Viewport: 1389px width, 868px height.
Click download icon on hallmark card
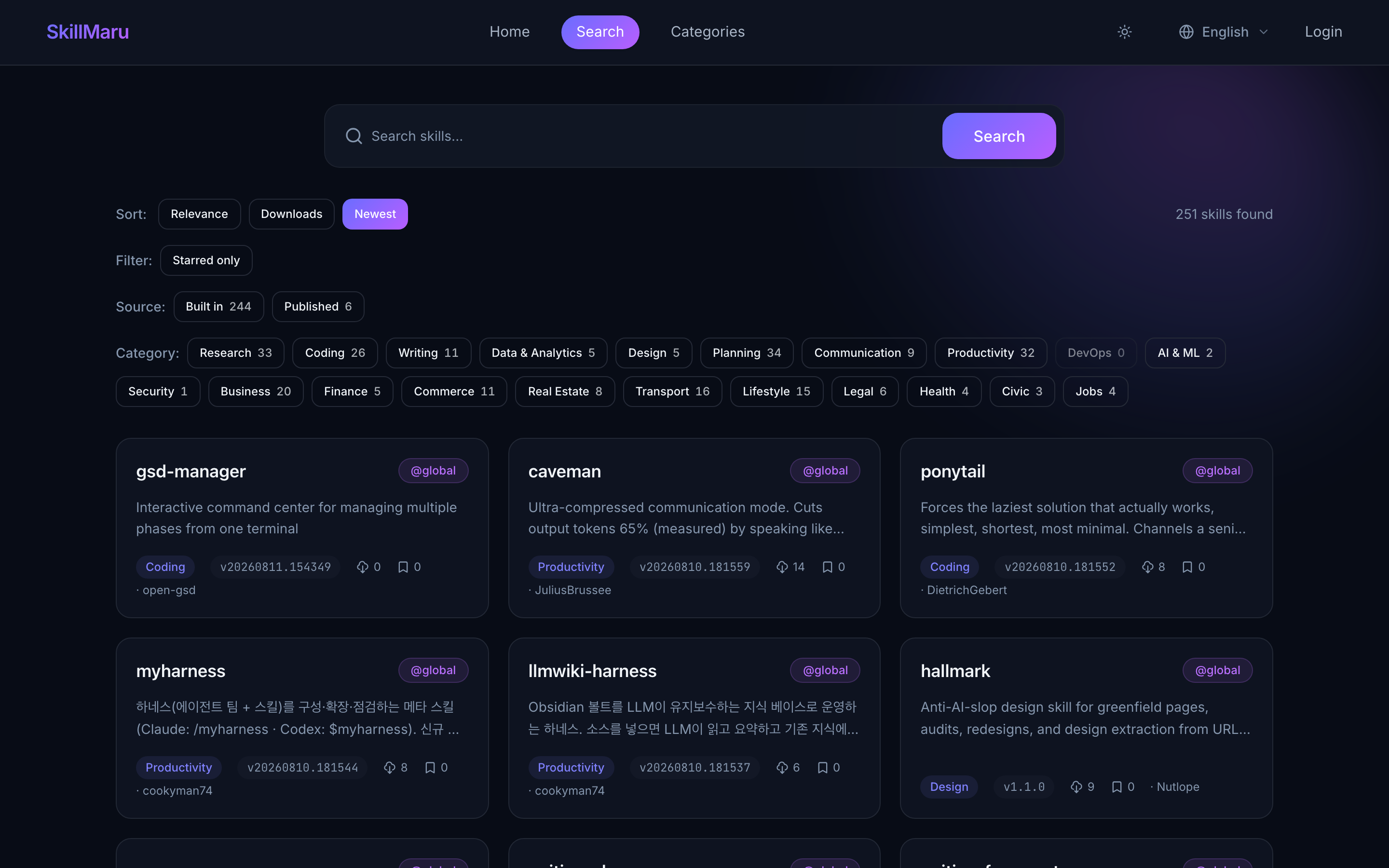point(1076,787)
